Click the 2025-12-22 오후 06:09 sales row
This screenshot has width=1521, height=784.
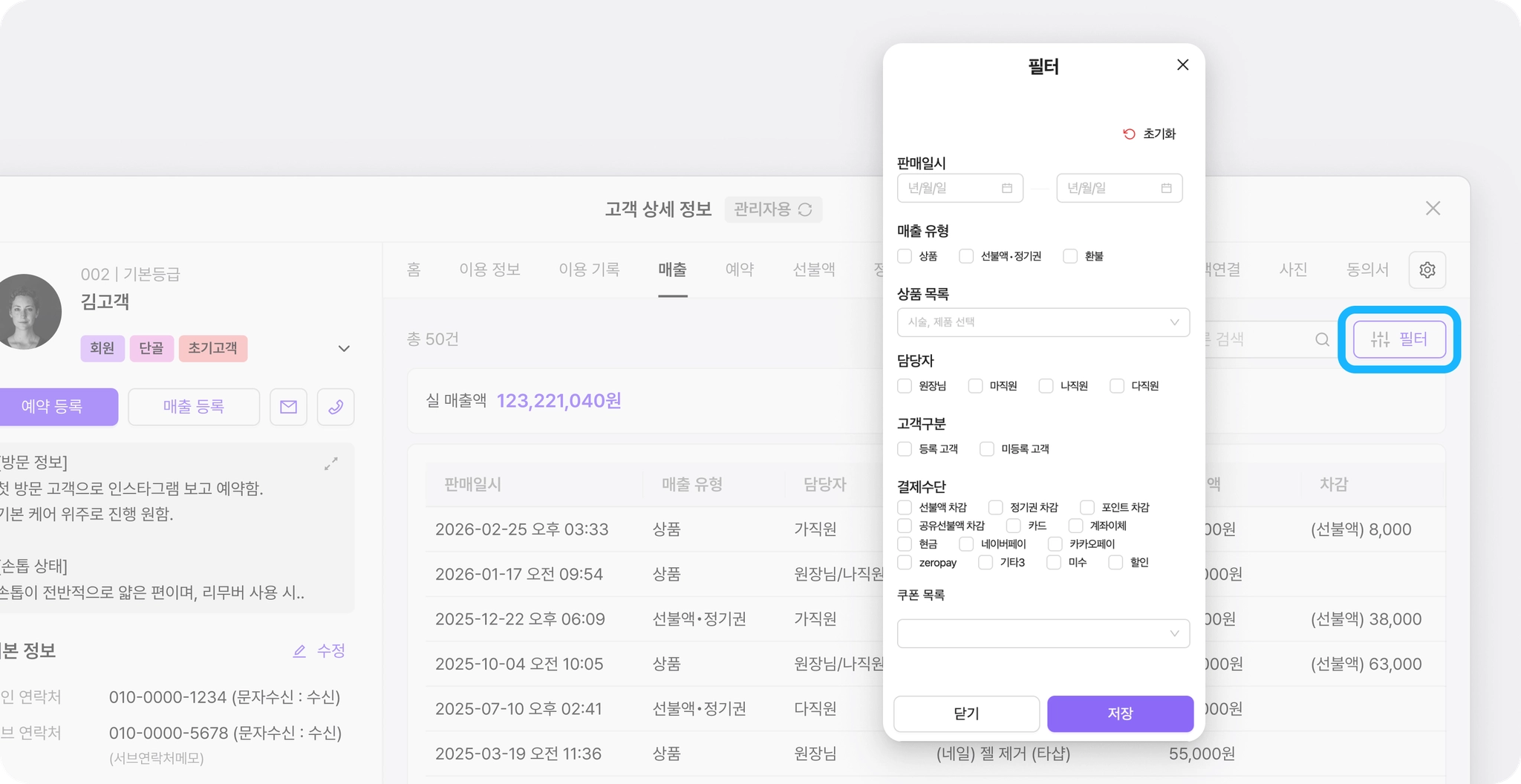(x=934, y=619)
